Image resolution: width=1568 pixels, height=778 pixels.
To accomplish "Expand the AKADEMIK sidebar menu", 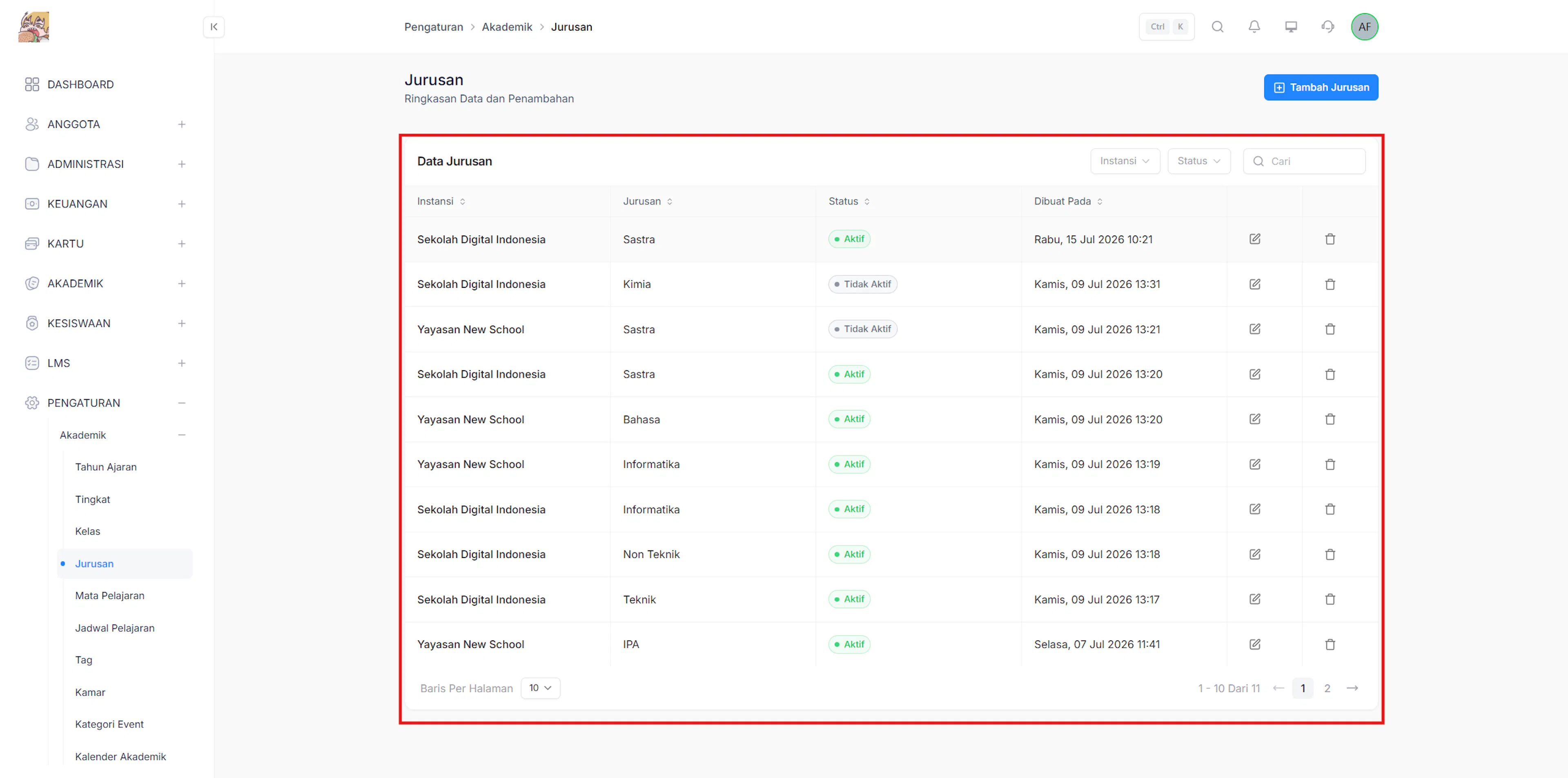I will point(181,283).
